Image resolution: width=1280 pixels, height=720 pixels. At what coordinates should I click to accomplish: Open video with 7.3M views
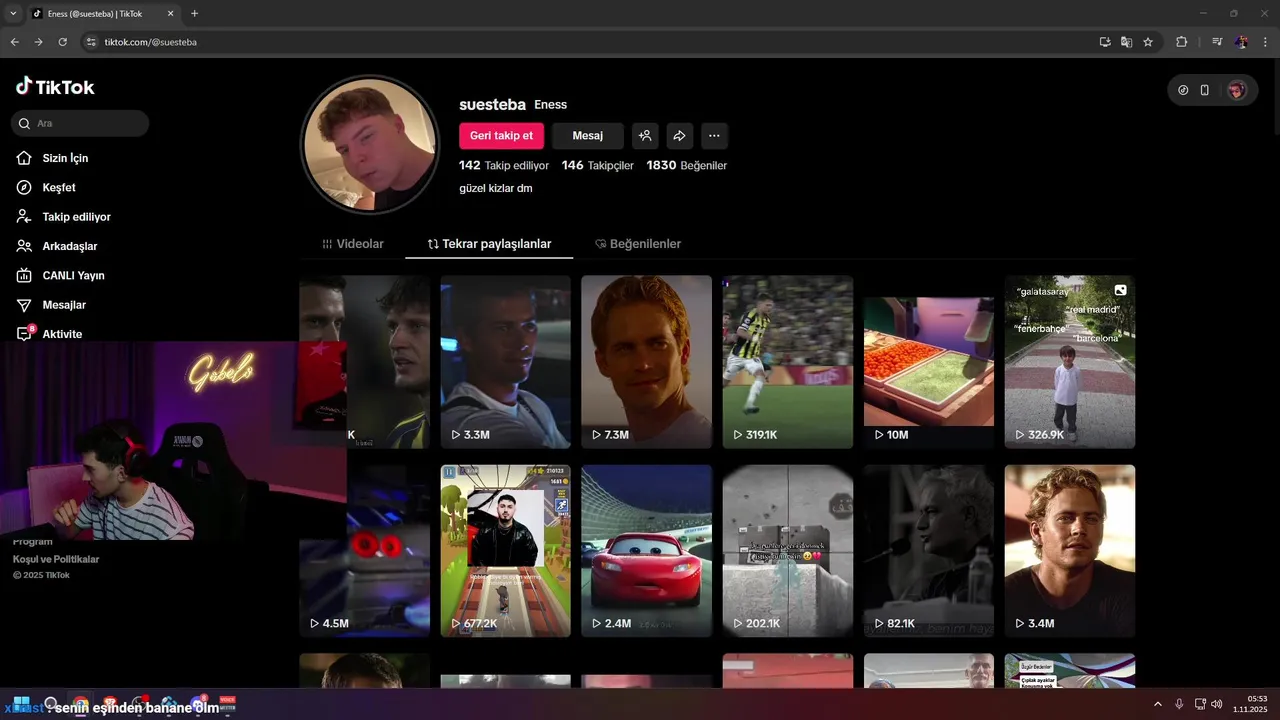646,362
